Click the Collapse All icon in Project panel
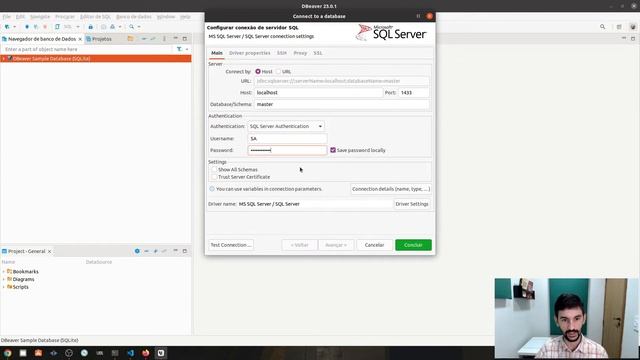 tap(146, 251)
